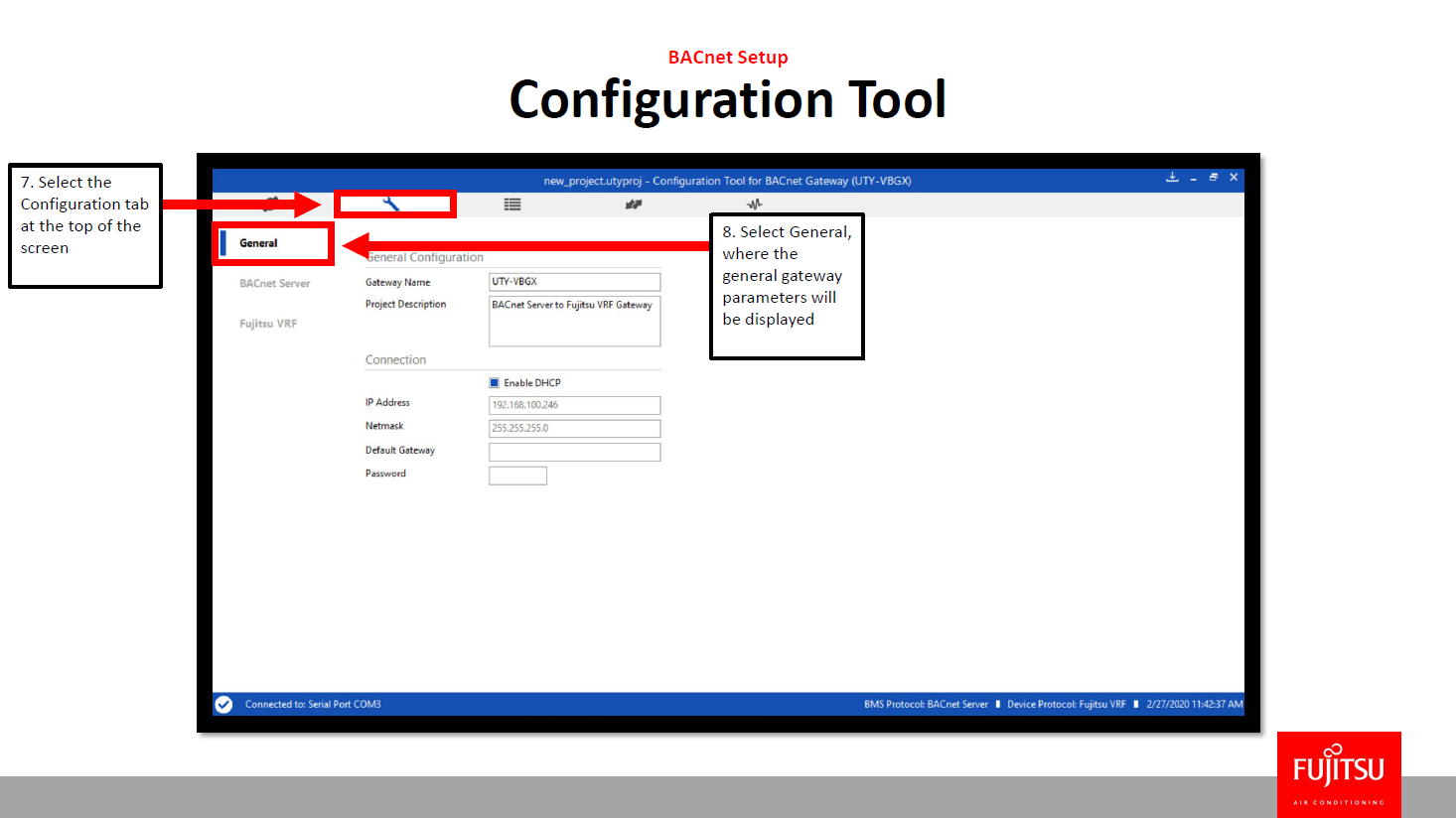The width and height of the screenshot is (1456, 818).
Task: Click the Gateway Name field UTY-VBGX
Action: point(575,282)
